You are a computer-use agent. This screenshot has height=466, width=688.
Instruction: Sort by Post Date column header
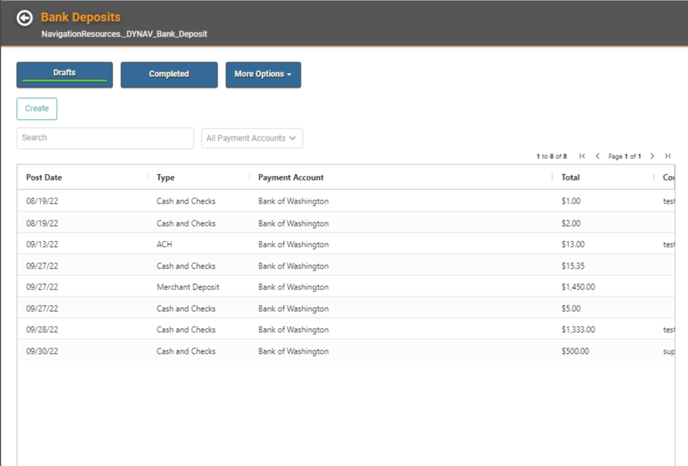point(44,178)
